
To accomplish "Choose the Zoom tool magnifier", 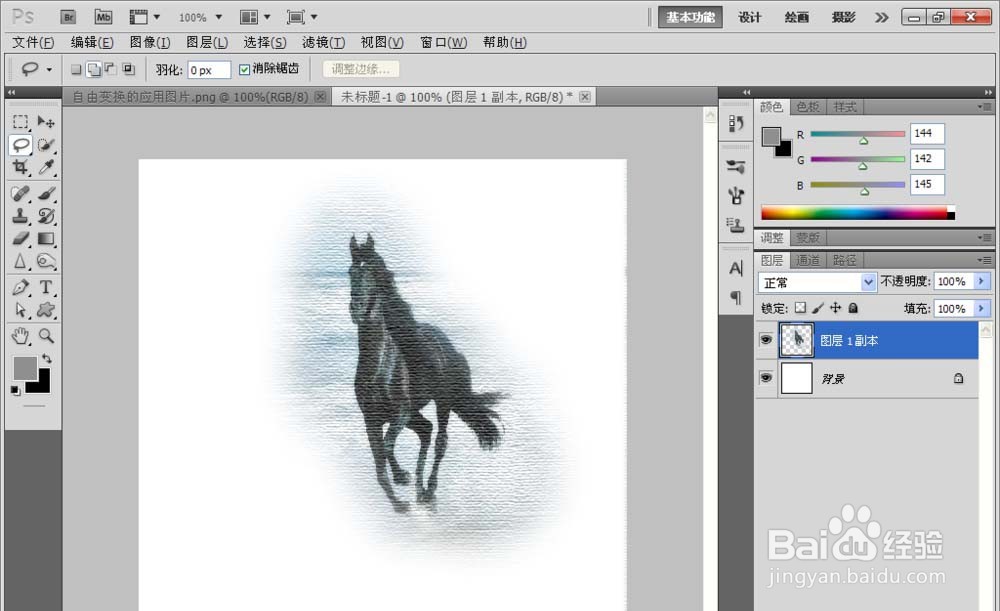I will [x=45, y=335].
